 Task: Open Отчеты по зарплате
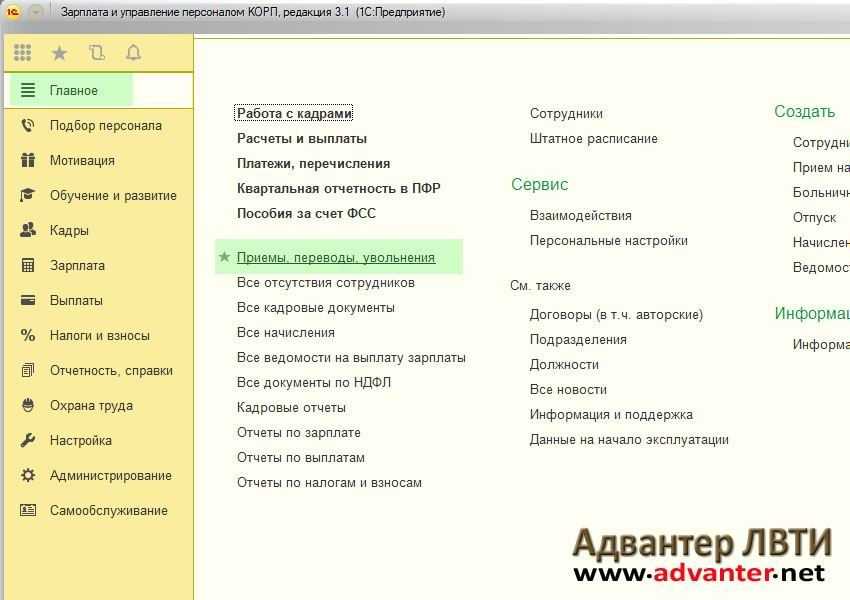point(299,433)
